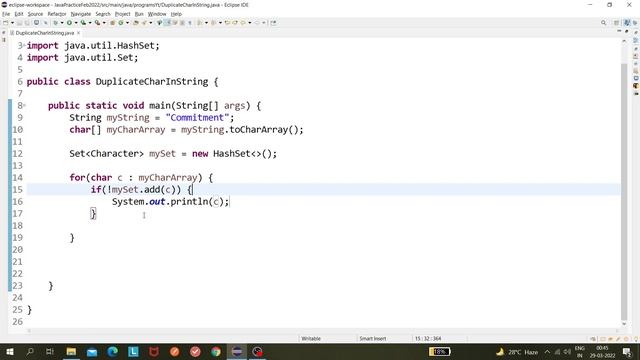Viewport: 640px width, 360px height.
Task: Collapse the main method on line 8
Action: click(x=24, y=105)
